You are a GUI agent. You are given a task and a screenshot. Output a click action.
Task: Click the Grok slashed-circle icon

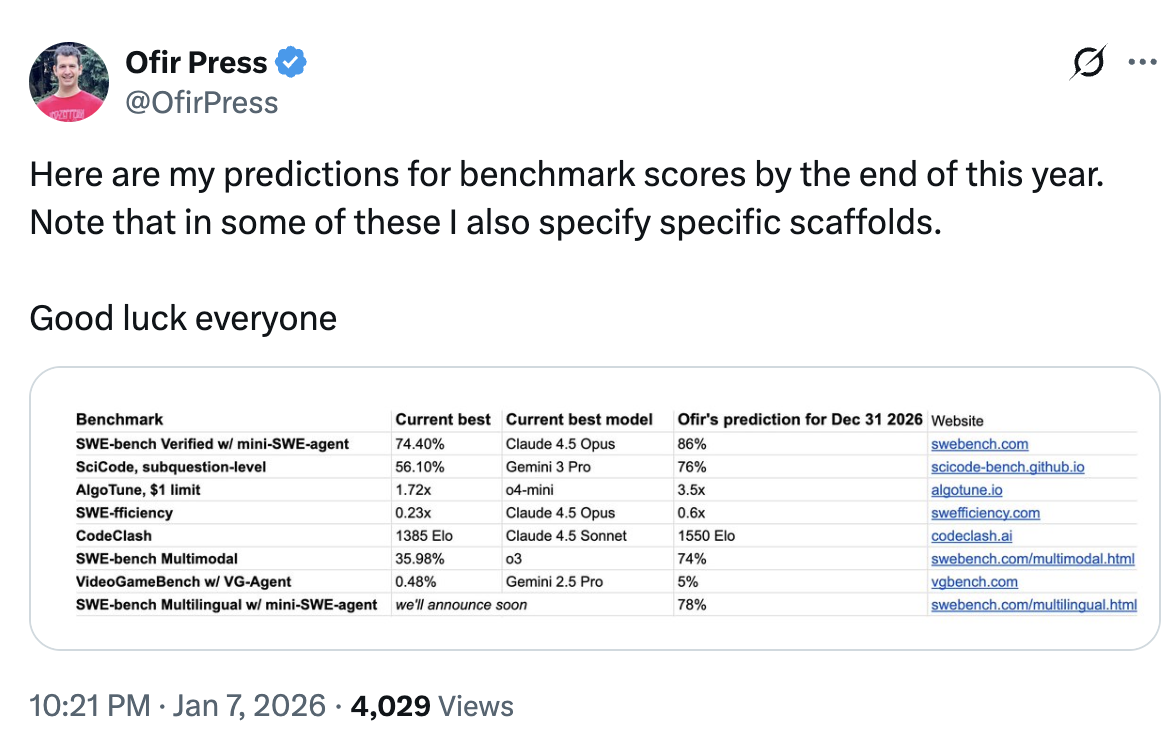[1088, 63]
